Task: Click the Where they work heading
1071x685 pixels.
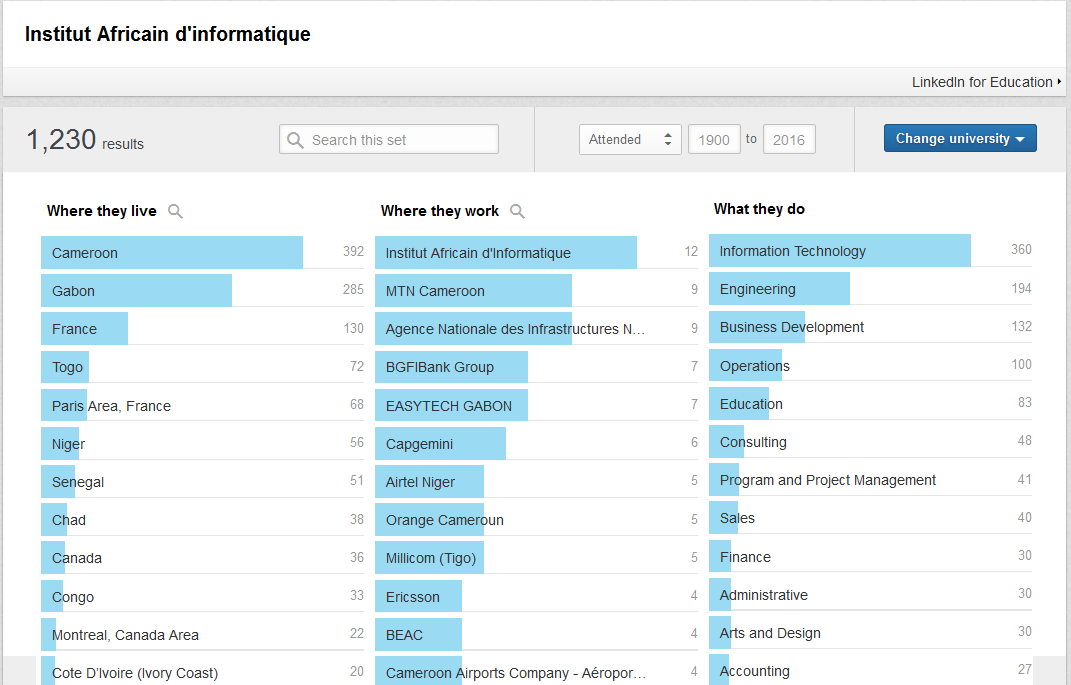Action: (x=440, y=211)
